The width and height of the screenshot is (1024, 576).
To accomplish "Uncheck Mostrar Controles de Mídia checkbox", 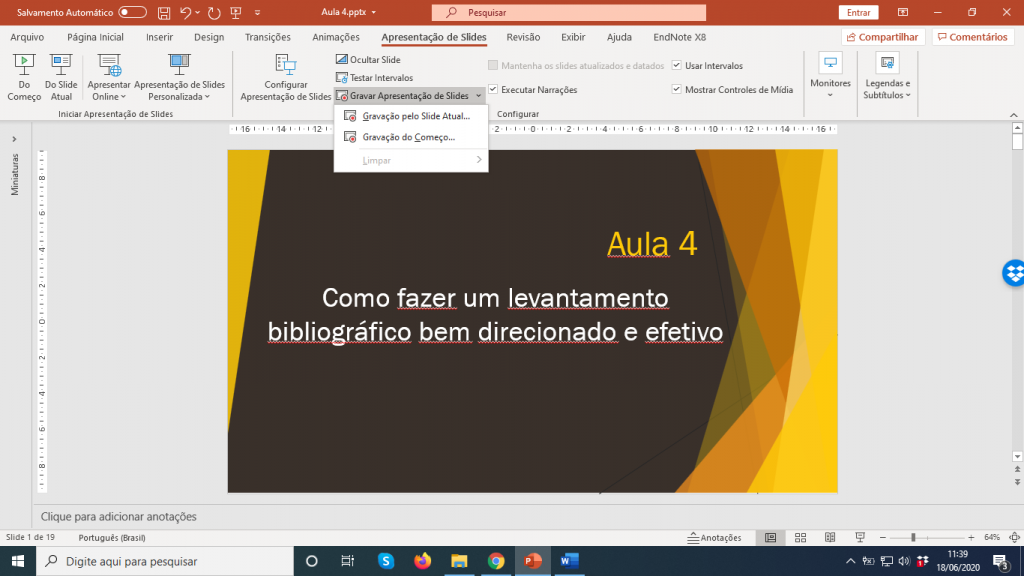I will (x=677, y=89).
